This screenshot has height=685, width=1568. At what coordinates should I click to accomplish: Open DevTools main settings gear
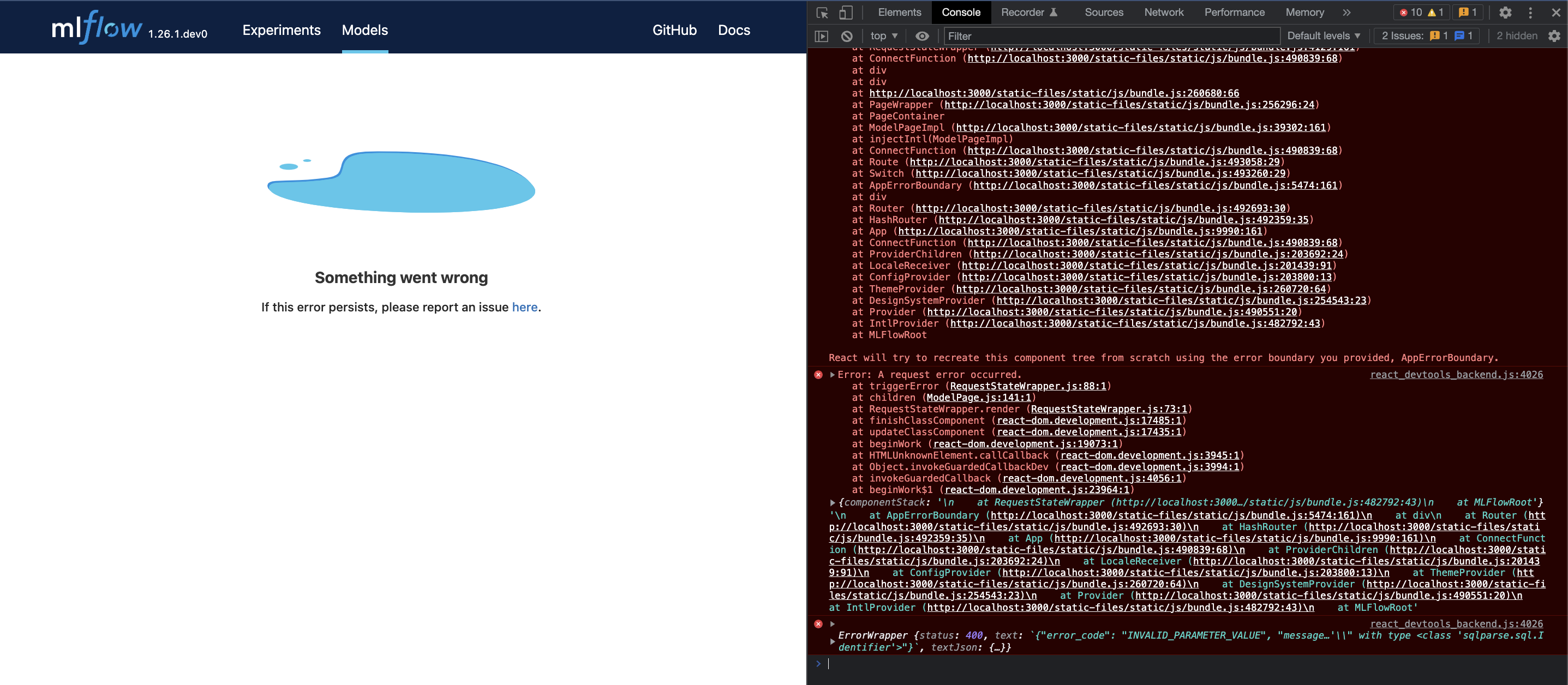pos(1505,12)
